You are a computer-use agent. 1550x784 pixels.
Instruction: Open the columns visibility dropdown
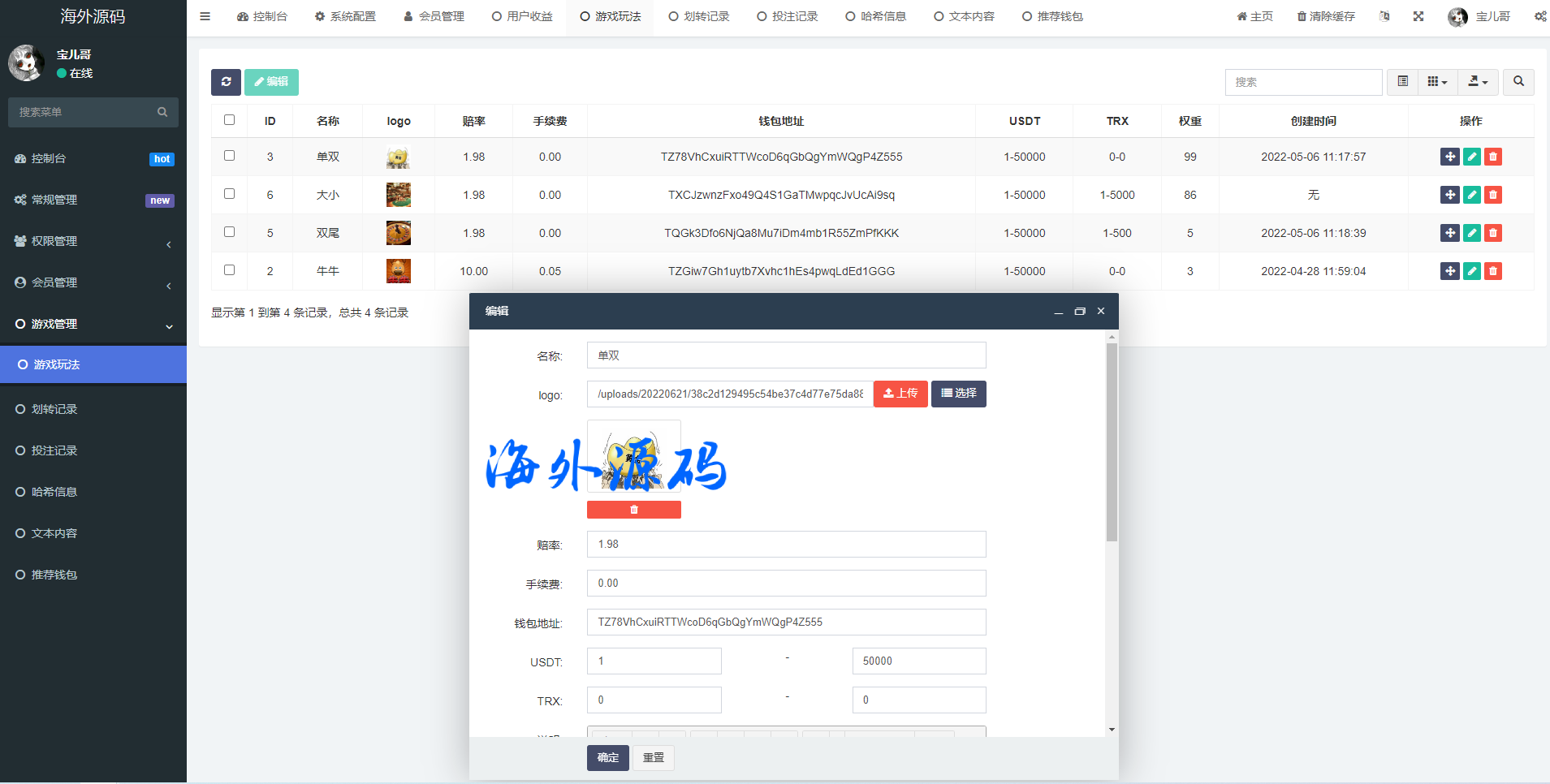click(x=1437, y=82)
